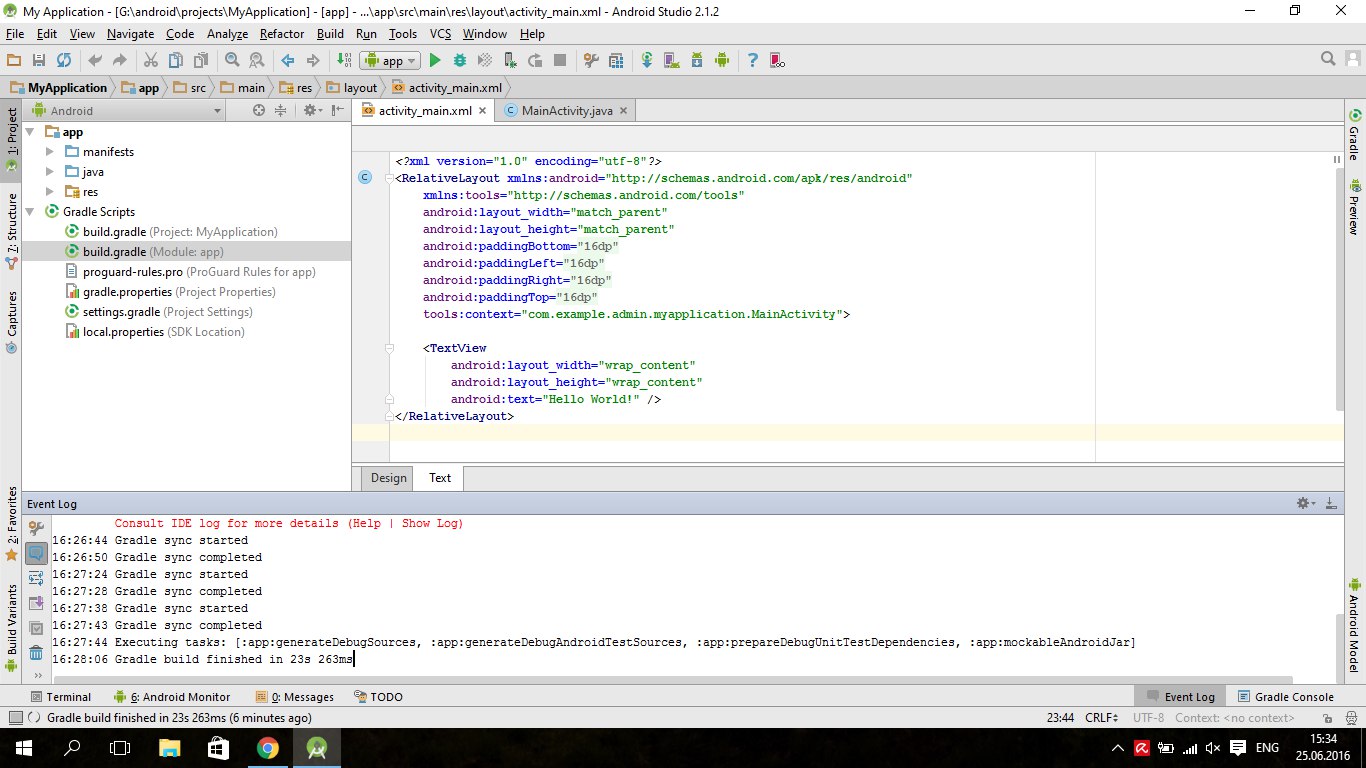Click the Help question mark icon
Viewport: 1366px width, 768px height.
pos(753,60)
